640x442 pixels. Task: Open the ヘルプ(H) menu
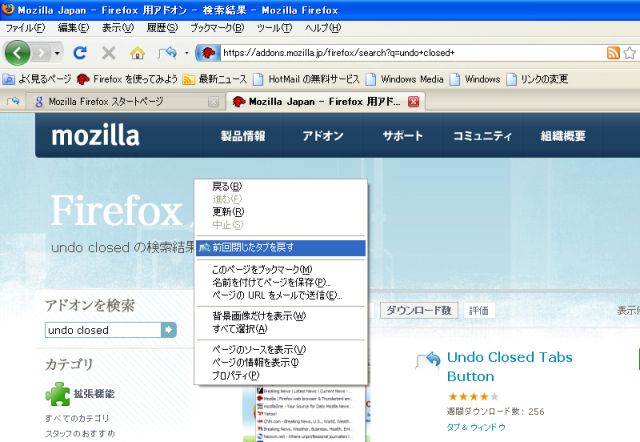click(323, 28)
